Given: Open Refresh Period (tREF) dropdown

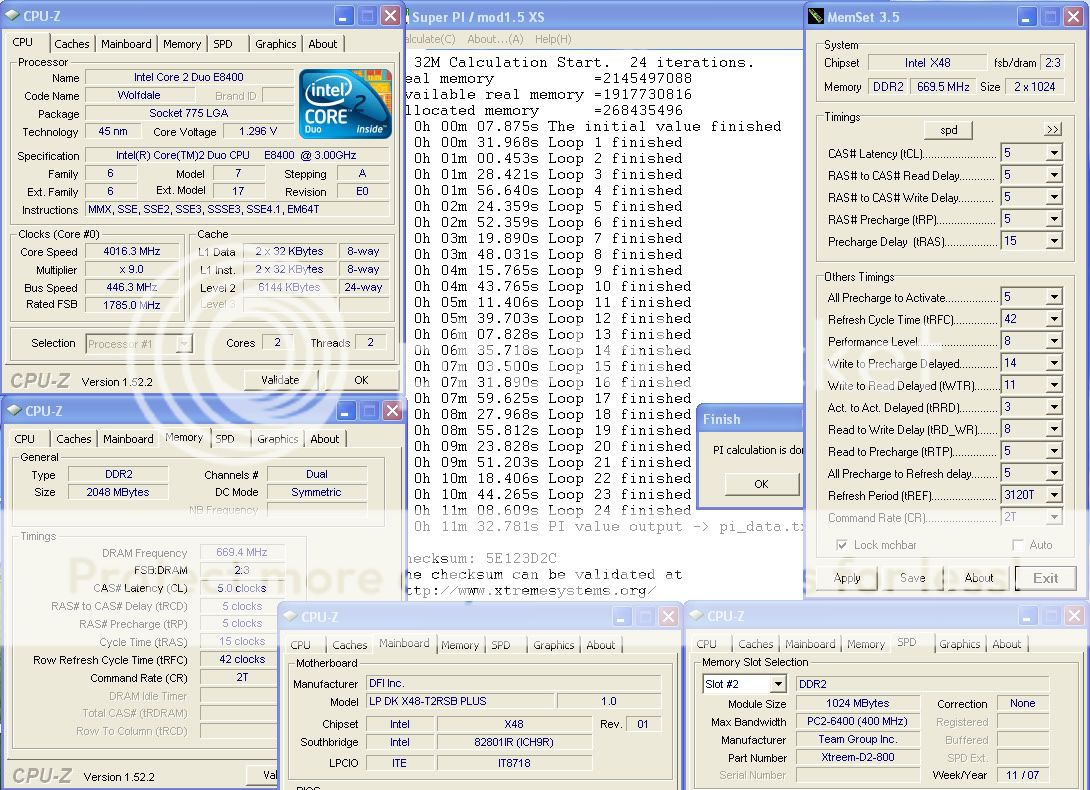Looking at the screenshot, I should click(1054, 495).
